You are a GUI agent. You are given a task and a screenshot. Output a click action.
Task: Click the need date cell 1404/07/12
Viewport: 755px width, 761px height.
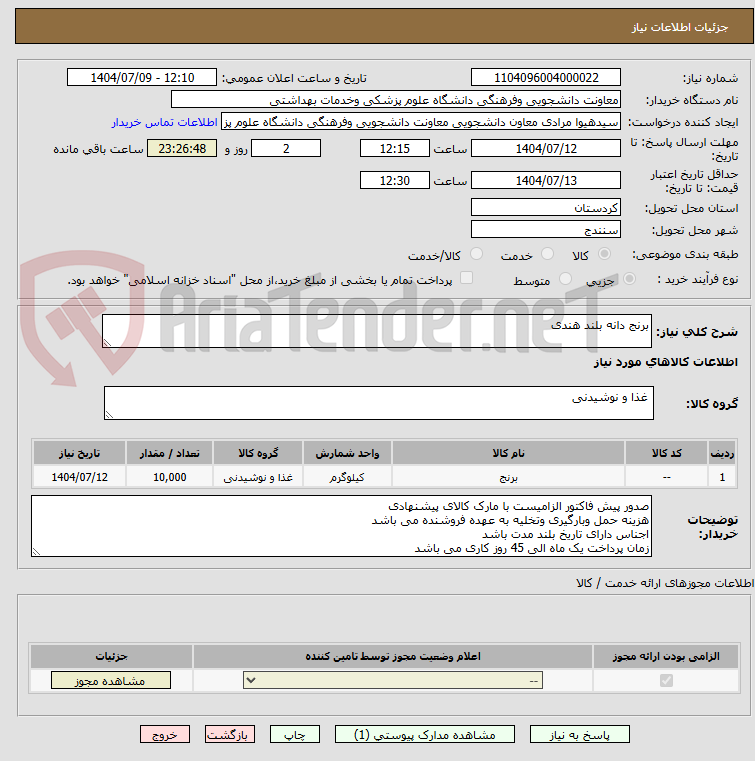[x=80, y=477]
